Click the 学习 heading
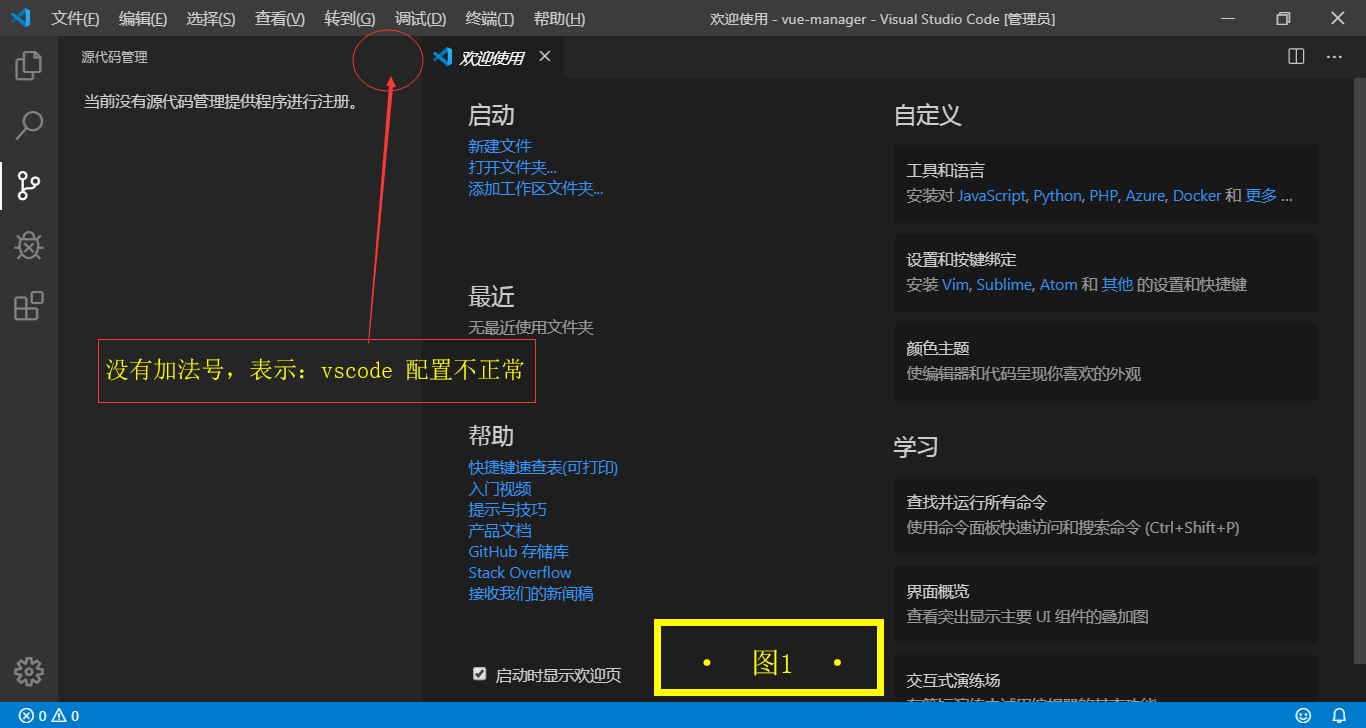Image resolution: width=1366 pixels, height=728 pixels. (x=916, y=446)
